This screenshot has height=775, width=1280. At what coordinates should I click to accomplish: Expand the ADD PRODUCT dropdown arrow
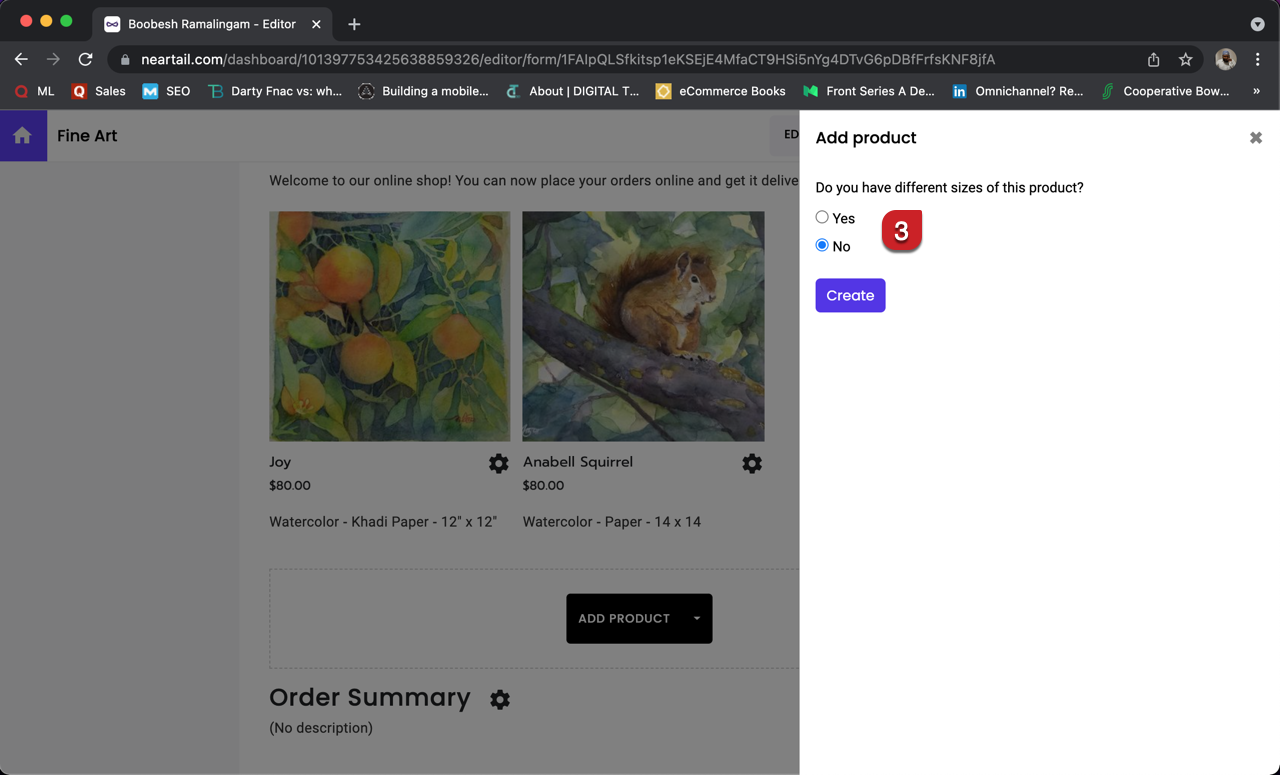(x=697, y=618)
